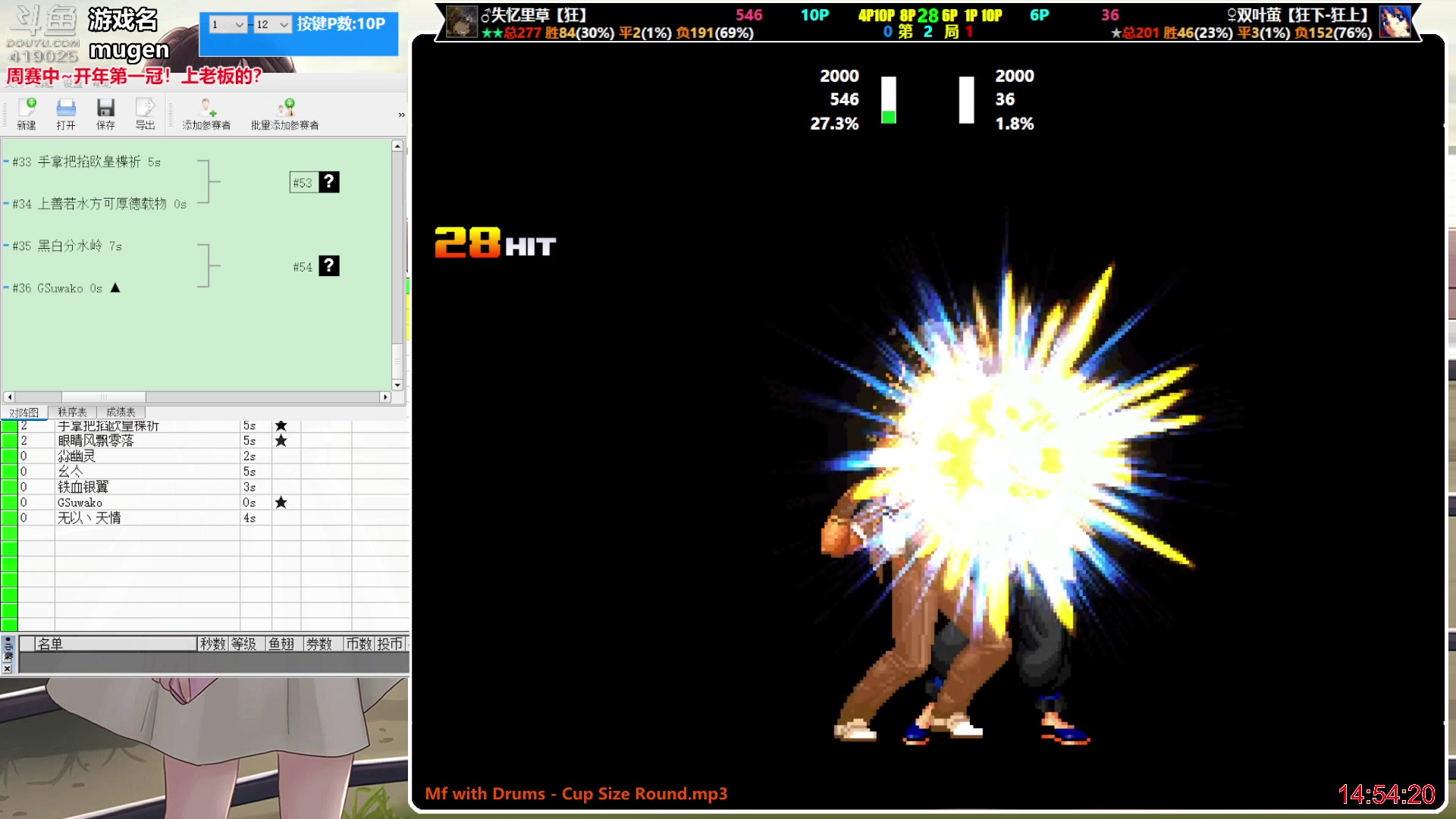The width and height of the screenshot is (1456, 819).
Task: Close the bottom list panel with X
Action: coord(8,668)
